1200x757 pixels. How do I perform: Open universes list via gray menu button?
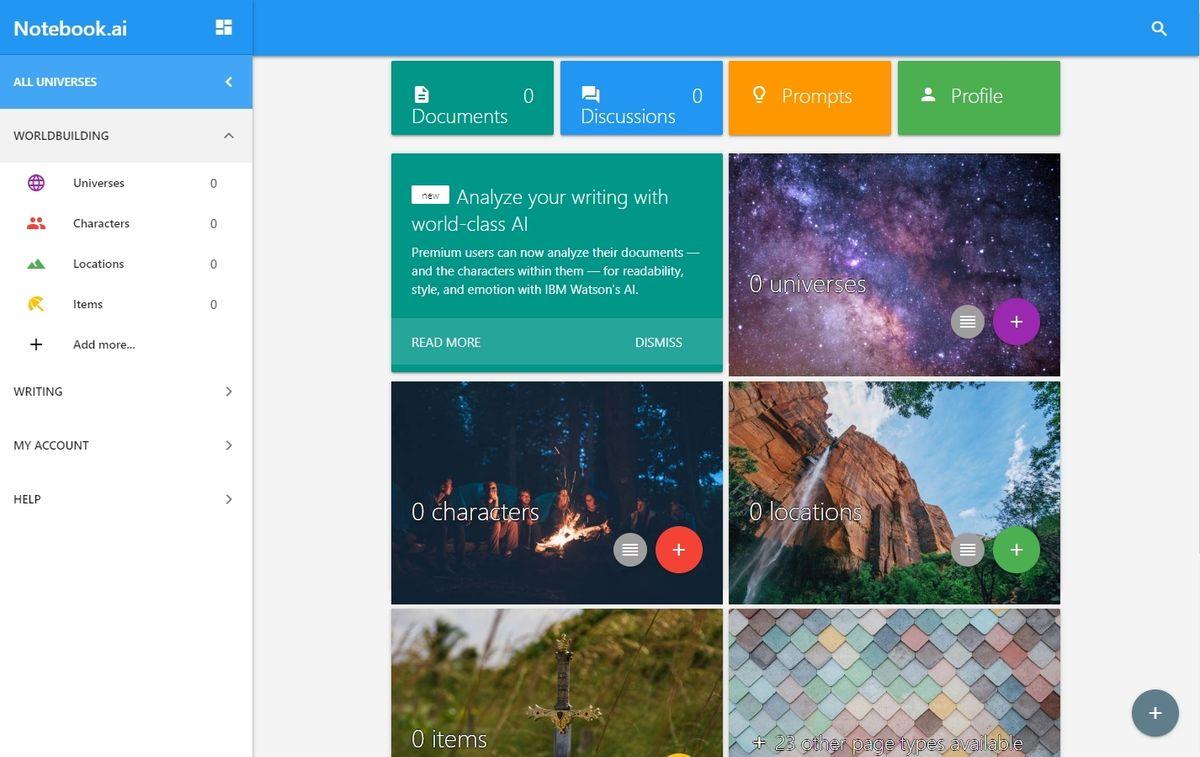967,322
